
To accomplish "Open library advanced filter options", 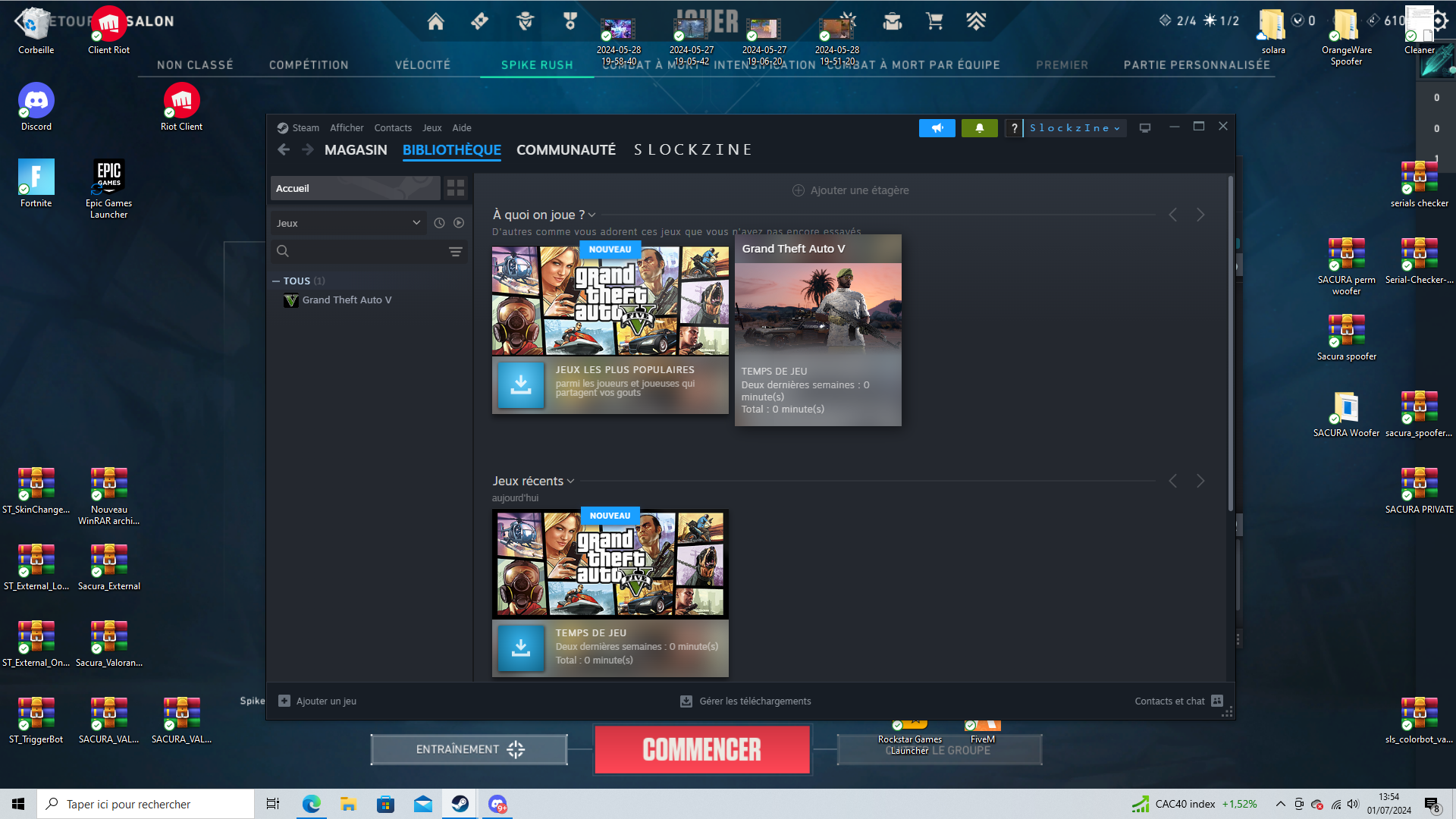I will [x=456, y=252].
